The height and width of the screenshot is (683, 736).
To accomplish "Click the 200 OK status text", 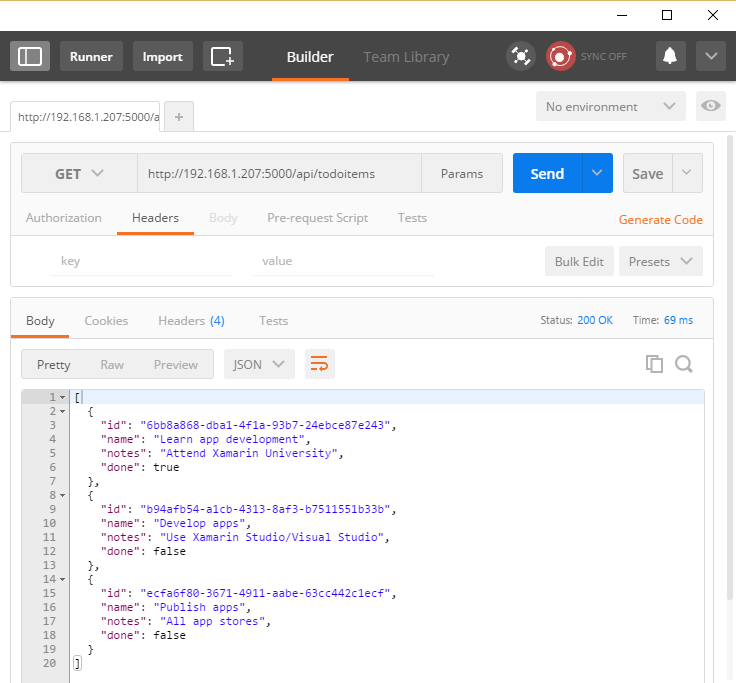I will [x=595, y=320].
